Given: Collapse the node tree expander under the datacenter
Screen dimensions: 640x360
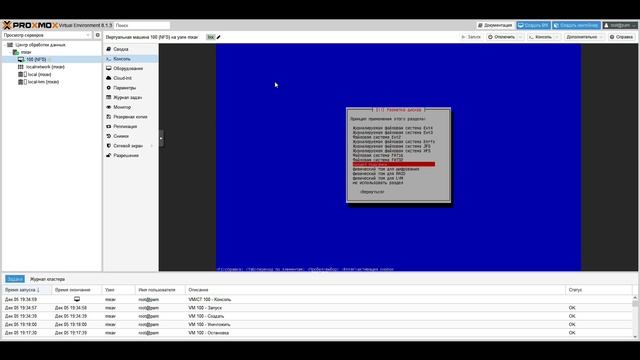Looking at the screenshot, I should coord(11,52).
